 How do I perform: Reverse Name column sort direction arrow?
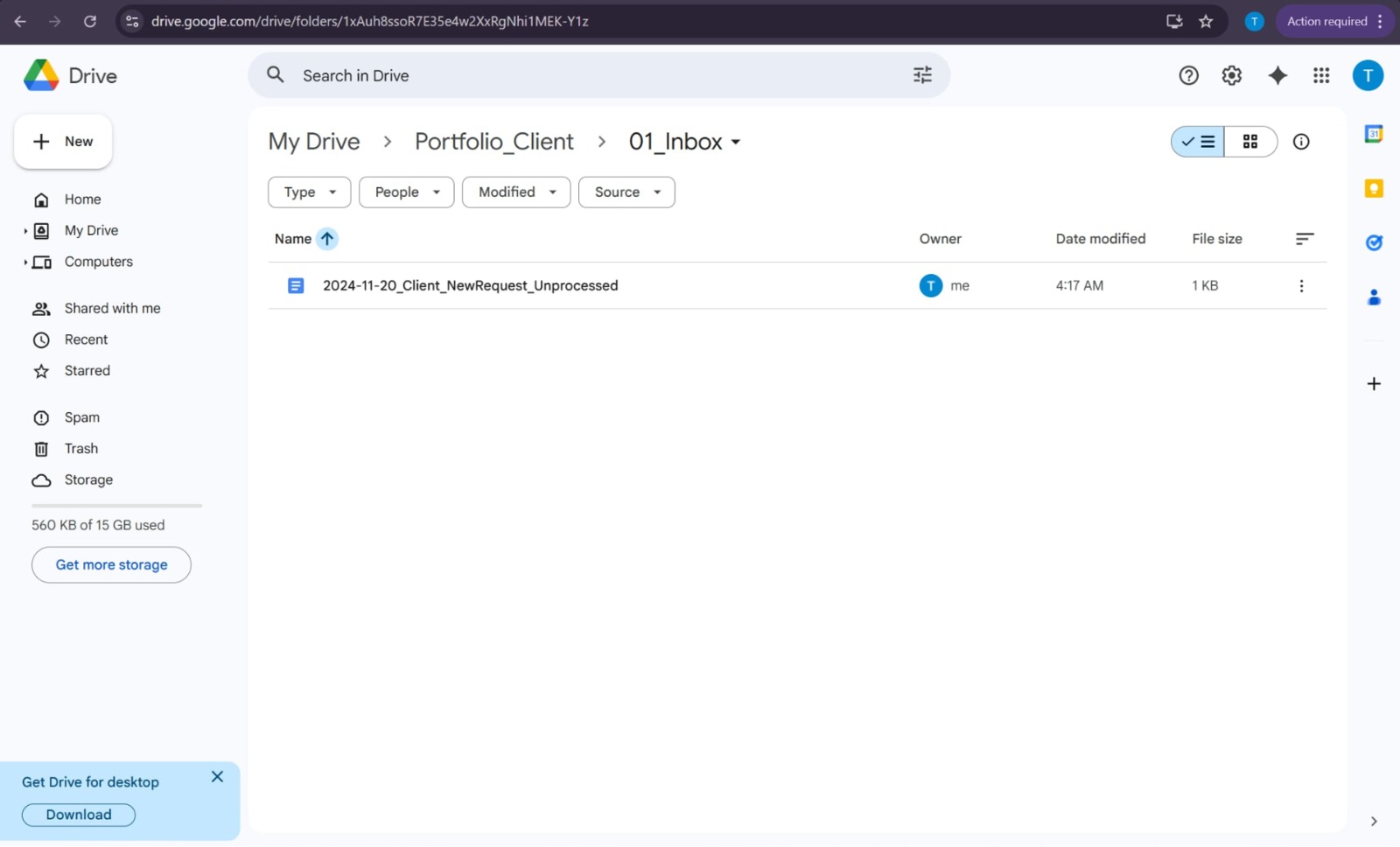pyautogui.click(x=327, y=239)
